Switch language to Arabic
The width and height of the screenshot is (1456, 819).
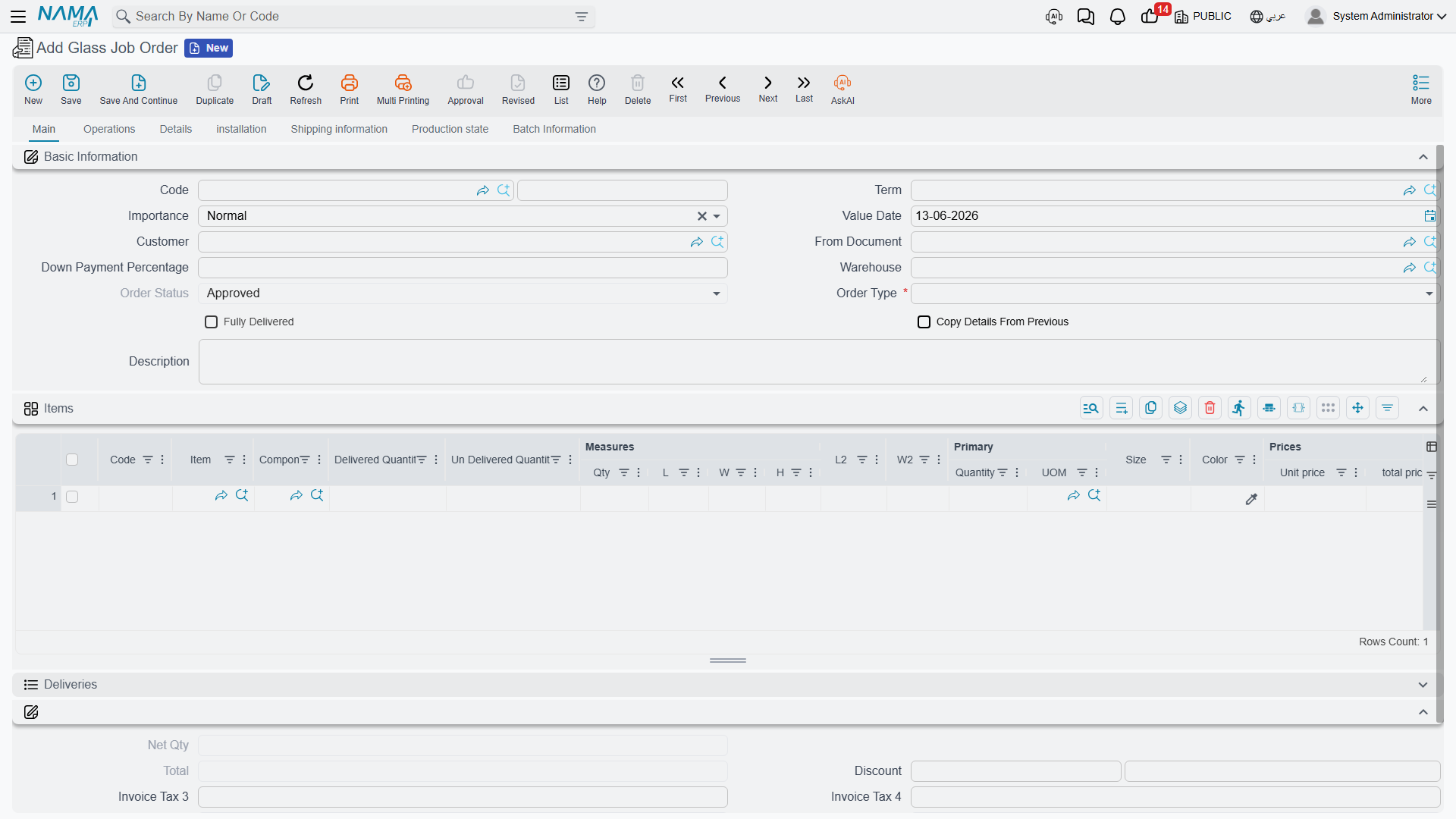(1268, 16)
